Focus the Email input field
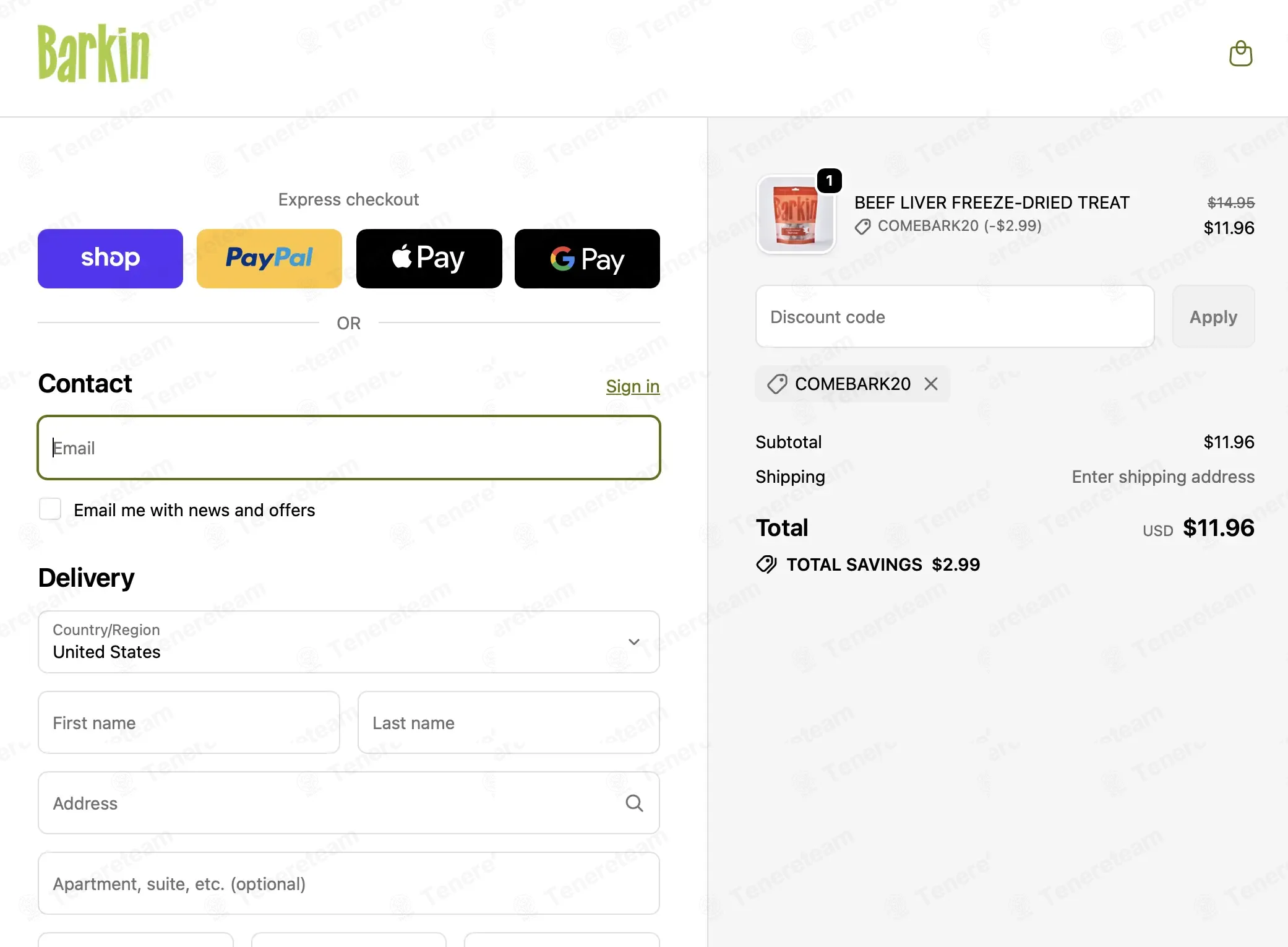The image size is (1288, 947). coord(349,448)
